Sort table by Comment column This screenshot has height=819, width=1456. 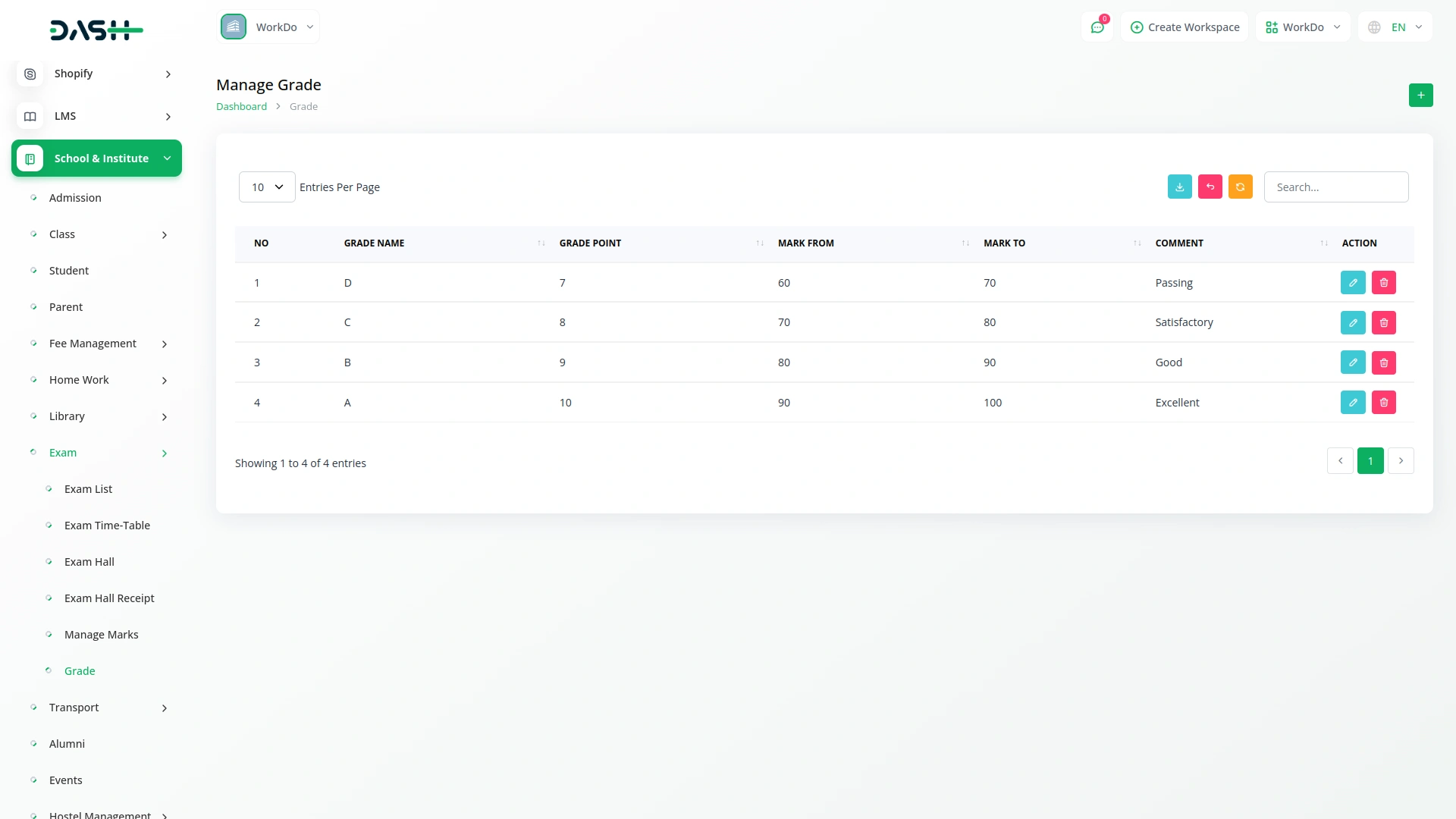tap(1179, 243)
